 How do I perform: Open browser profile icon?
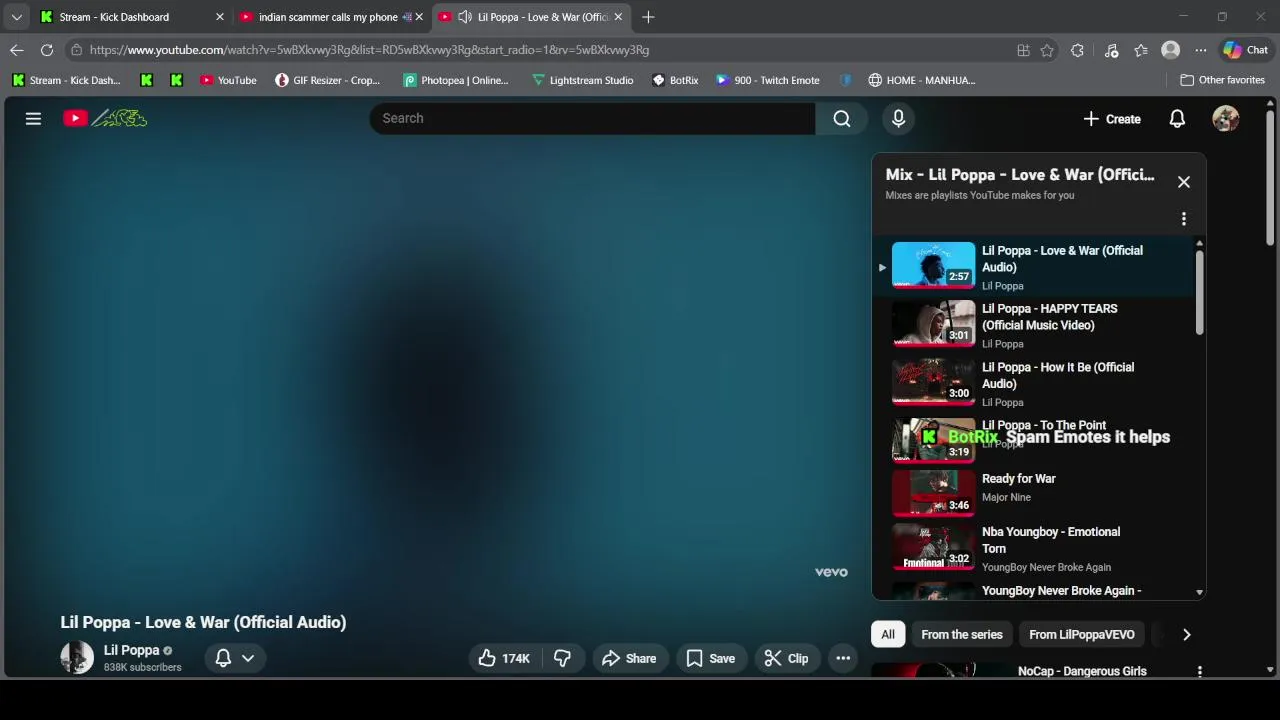pyautogui.click(x=1170, y=50)
